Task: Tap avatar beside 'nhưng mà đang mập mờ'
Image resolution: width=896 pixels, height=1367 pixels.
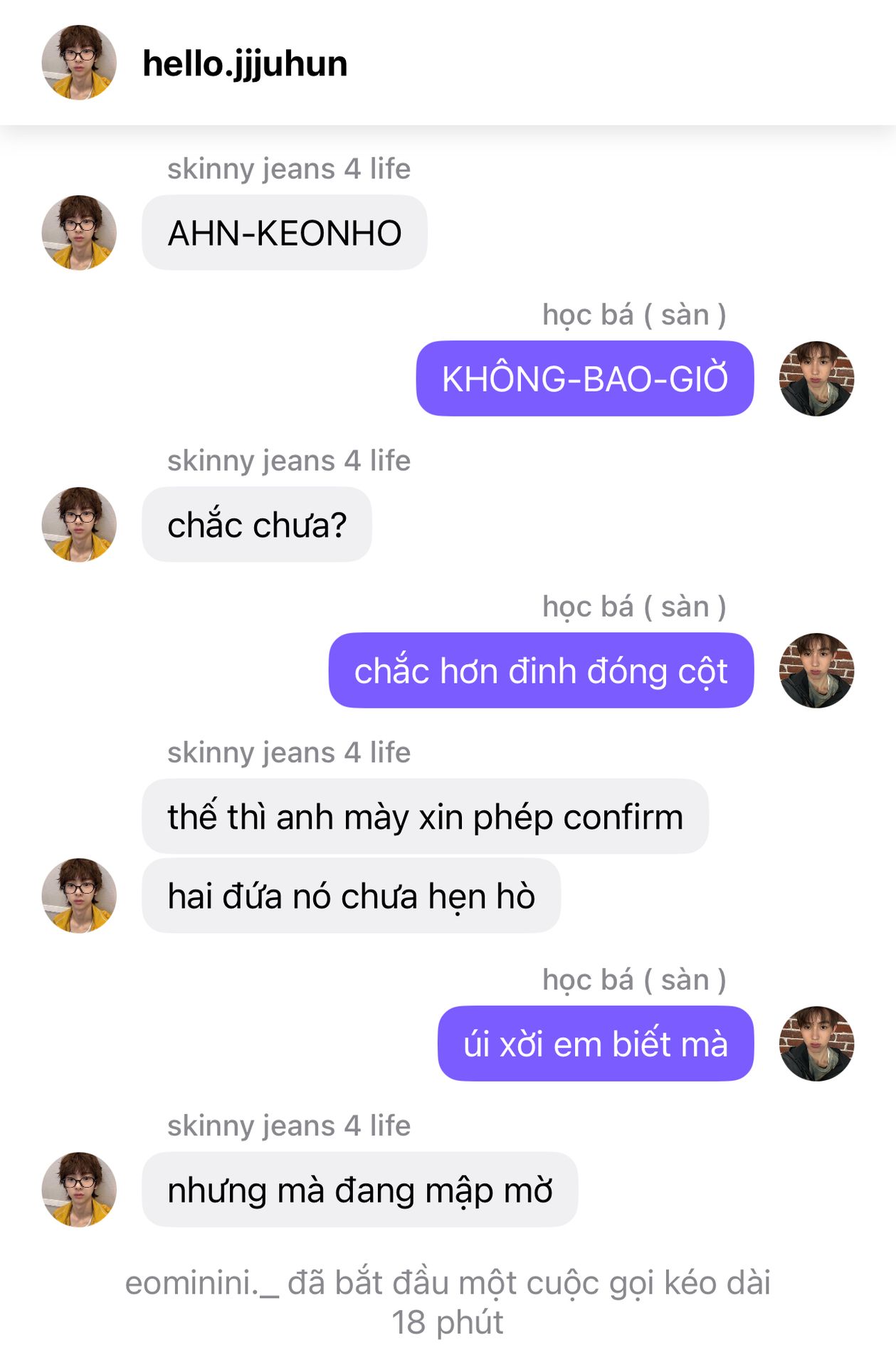Action: coord(79,1190)
